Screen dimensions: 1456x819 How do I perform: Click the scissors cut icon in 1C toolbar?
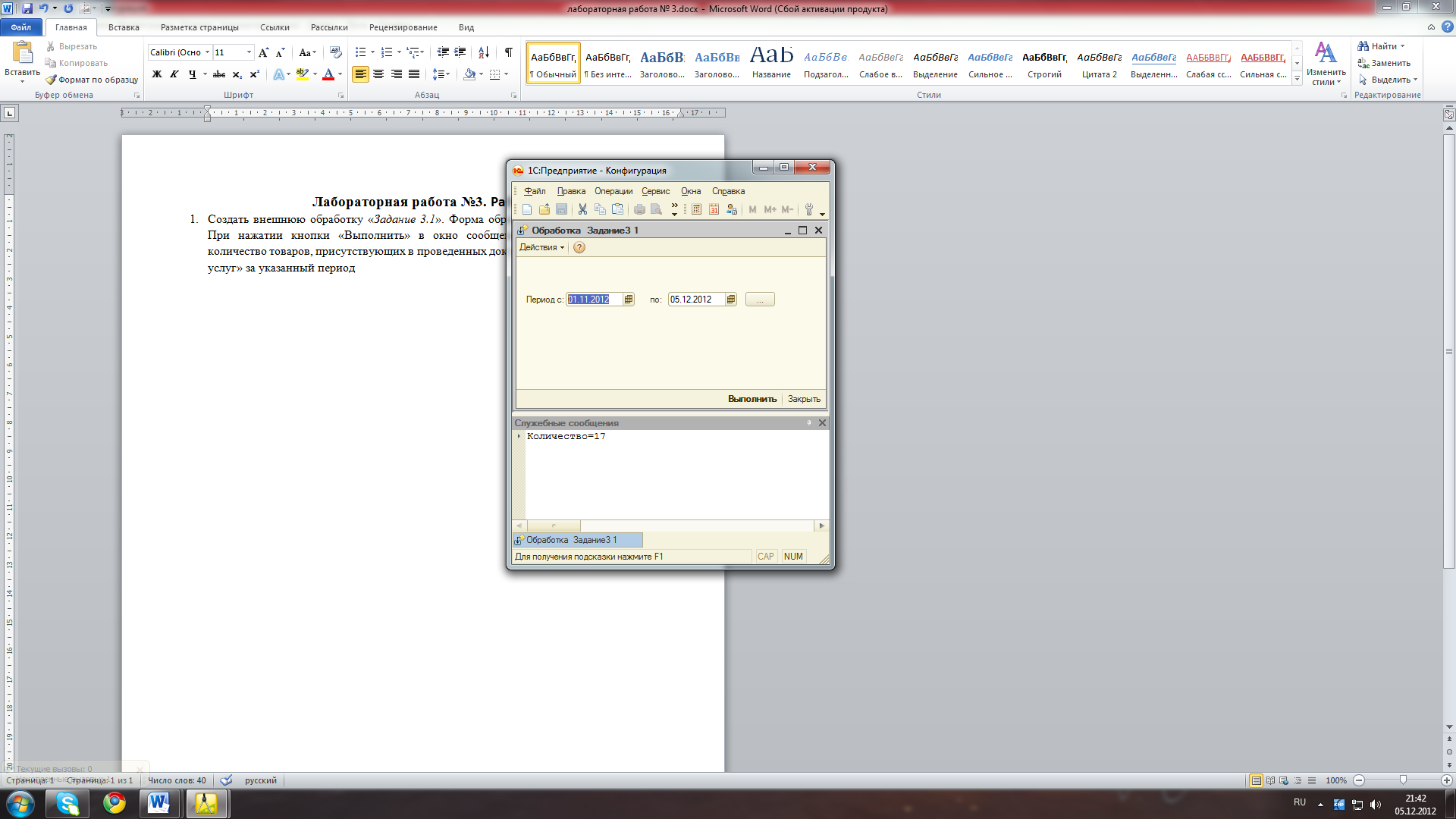tap(582, 209)
